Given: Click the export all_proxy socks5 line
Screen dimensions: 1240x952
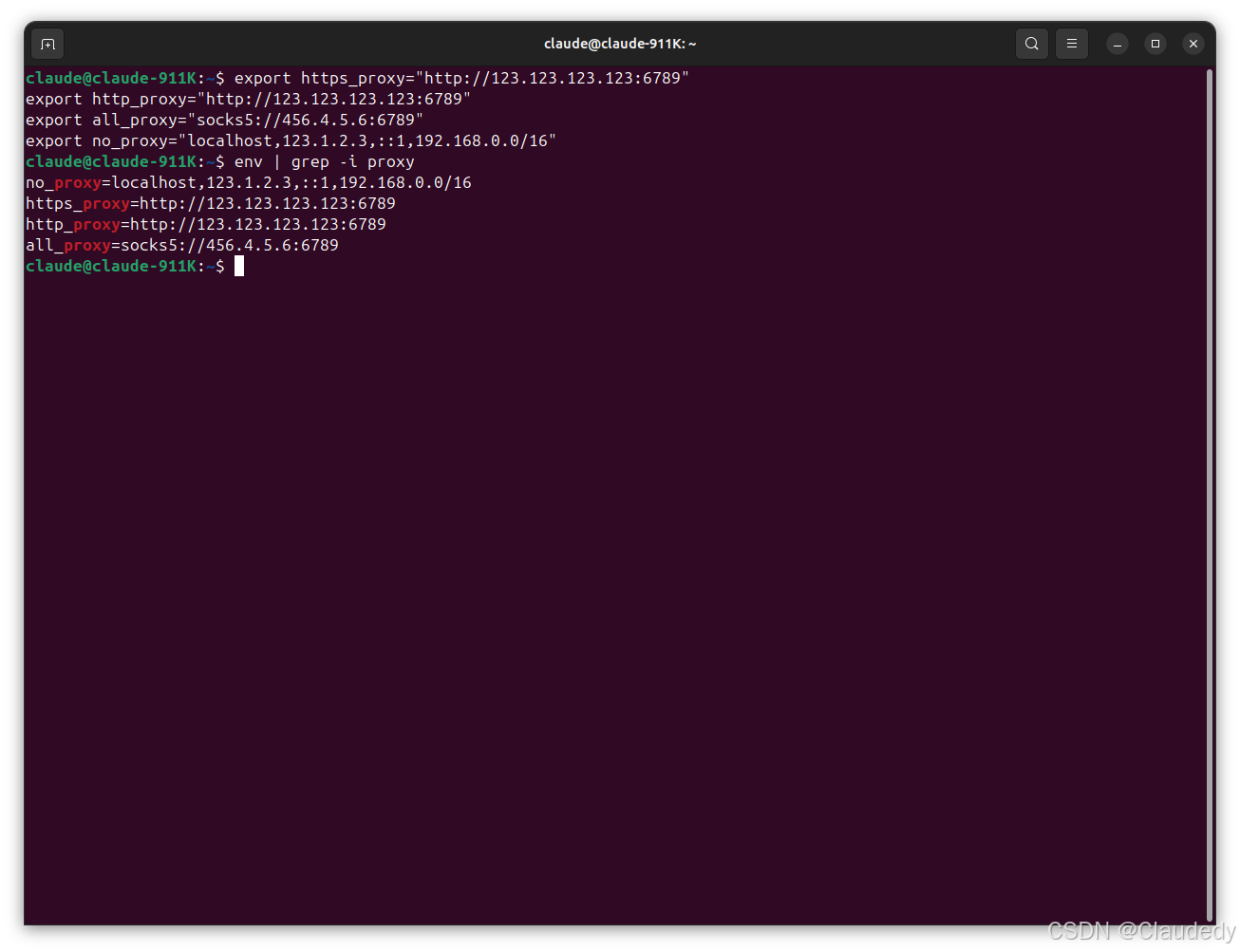Looking at the screenshot, I should coord(225,120).
